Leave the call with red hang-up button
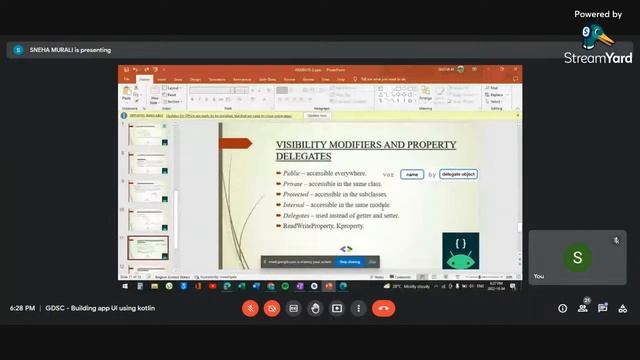 [x=383, y=308]
